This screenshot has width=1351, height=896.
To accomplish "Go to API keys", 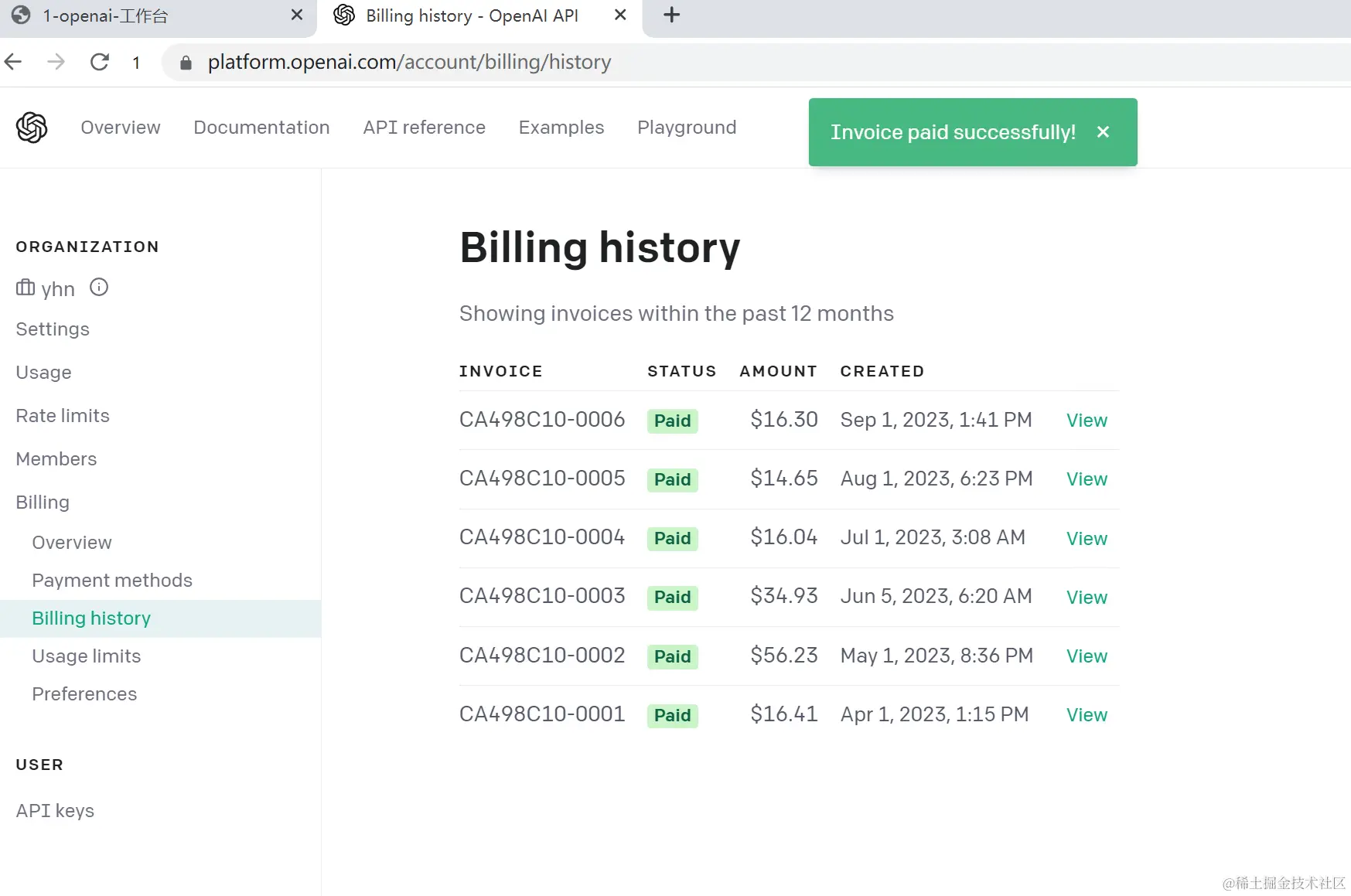I will point(55,811).
